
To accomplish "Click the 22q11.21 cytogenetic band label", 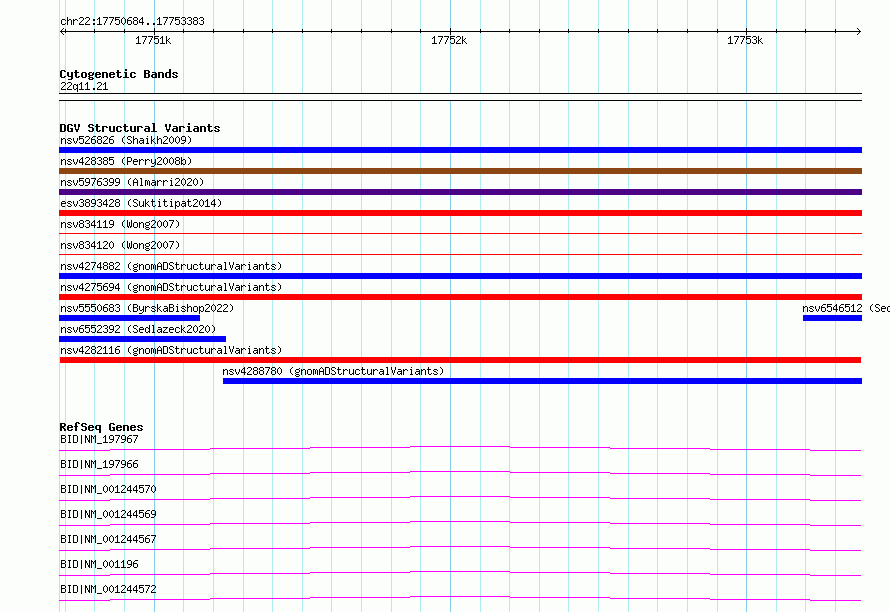I will (84, 86).
